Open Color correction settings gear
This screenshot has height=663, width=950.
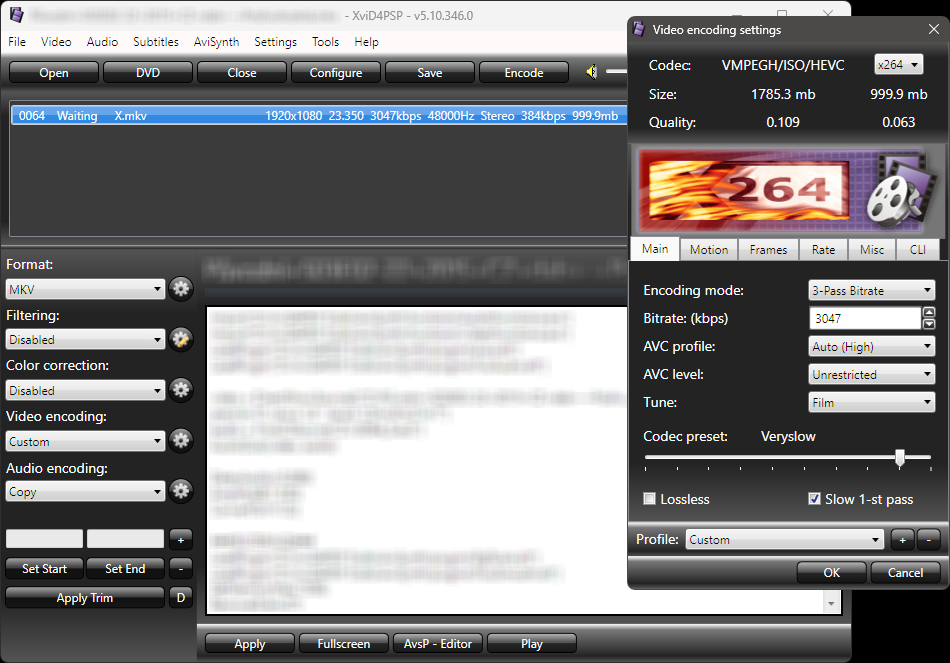181,390
